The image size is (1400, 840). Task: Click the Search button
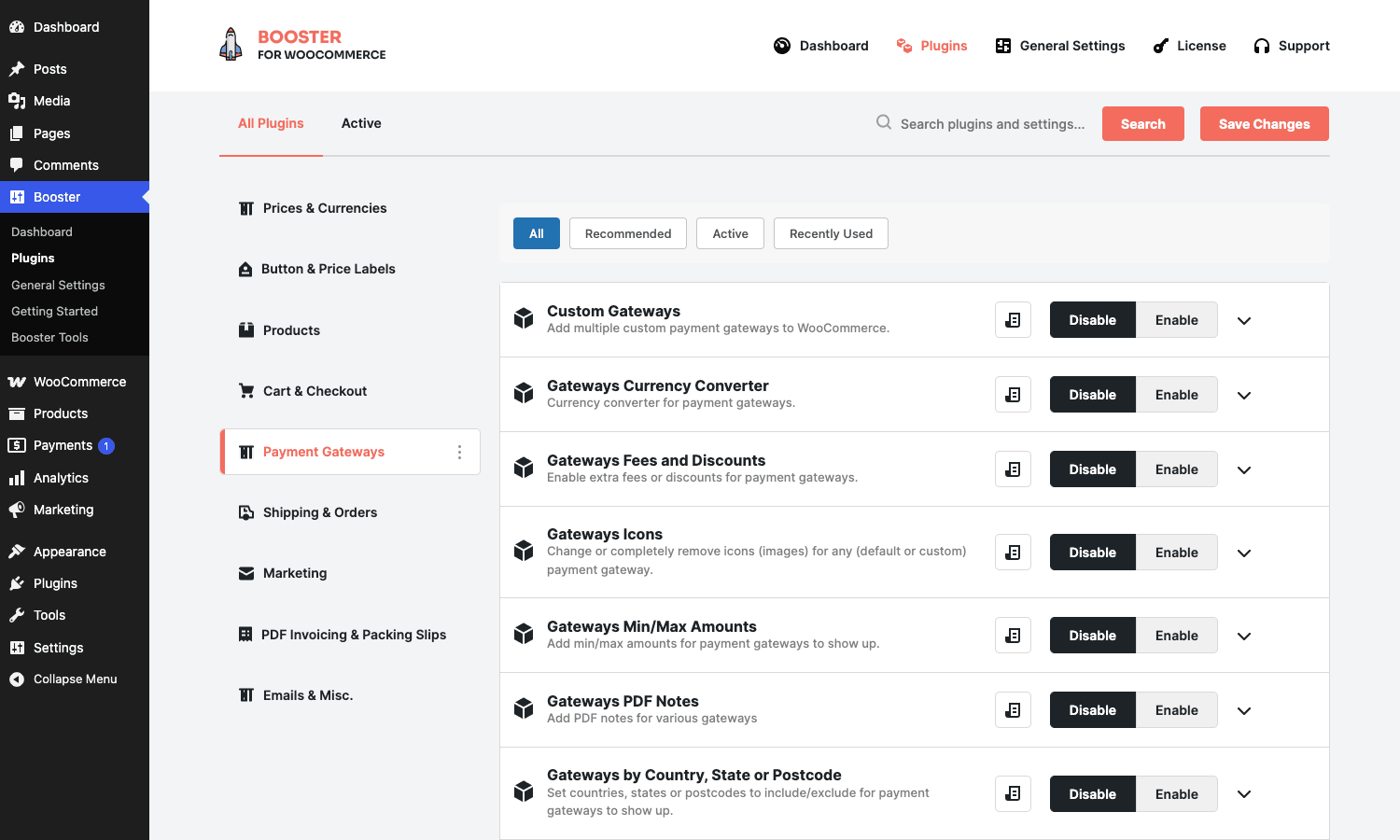pyautogui.click(x=1143, y=123)
